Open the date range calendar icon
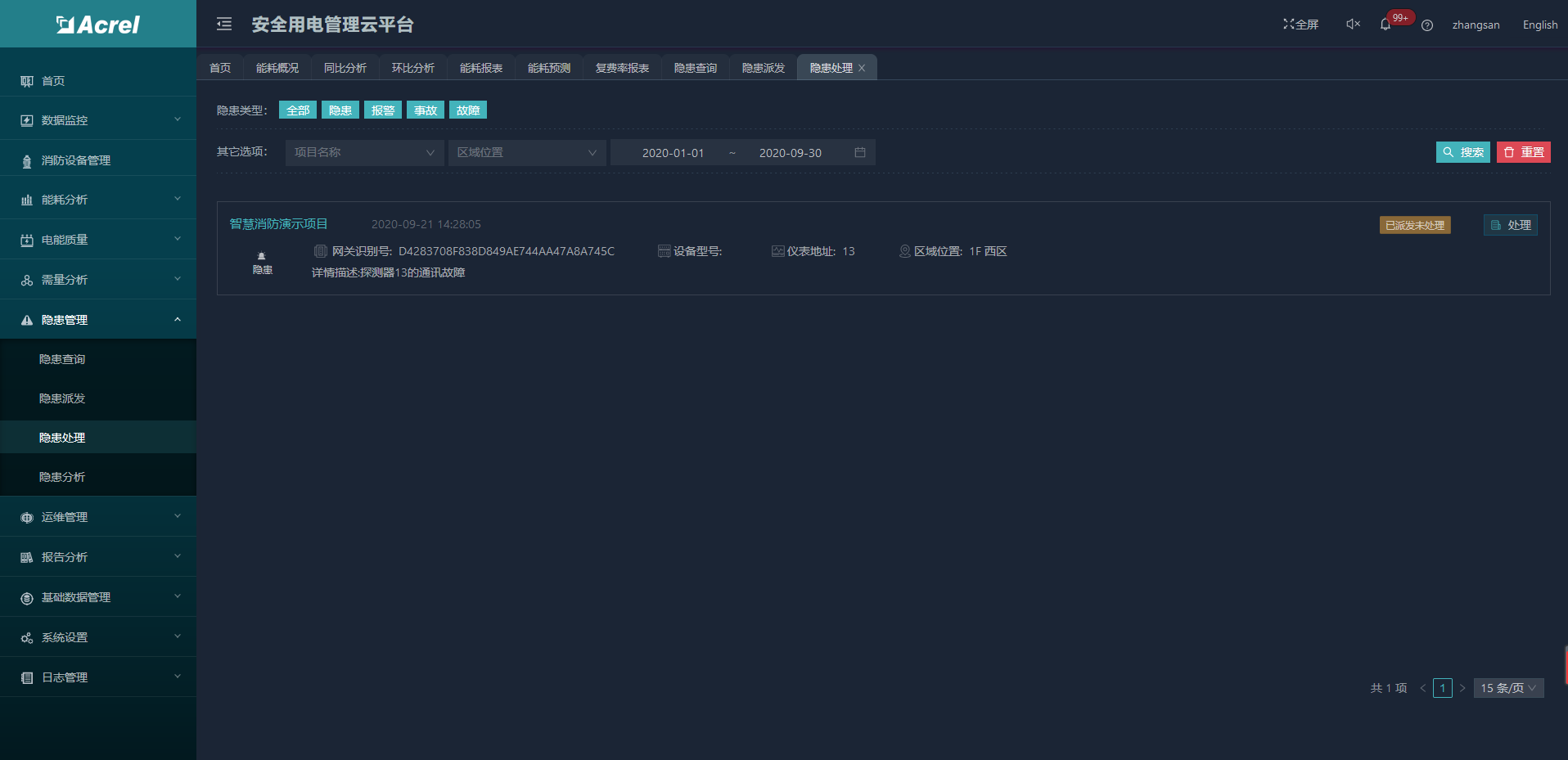1568x760 pixels. point(860,152)
